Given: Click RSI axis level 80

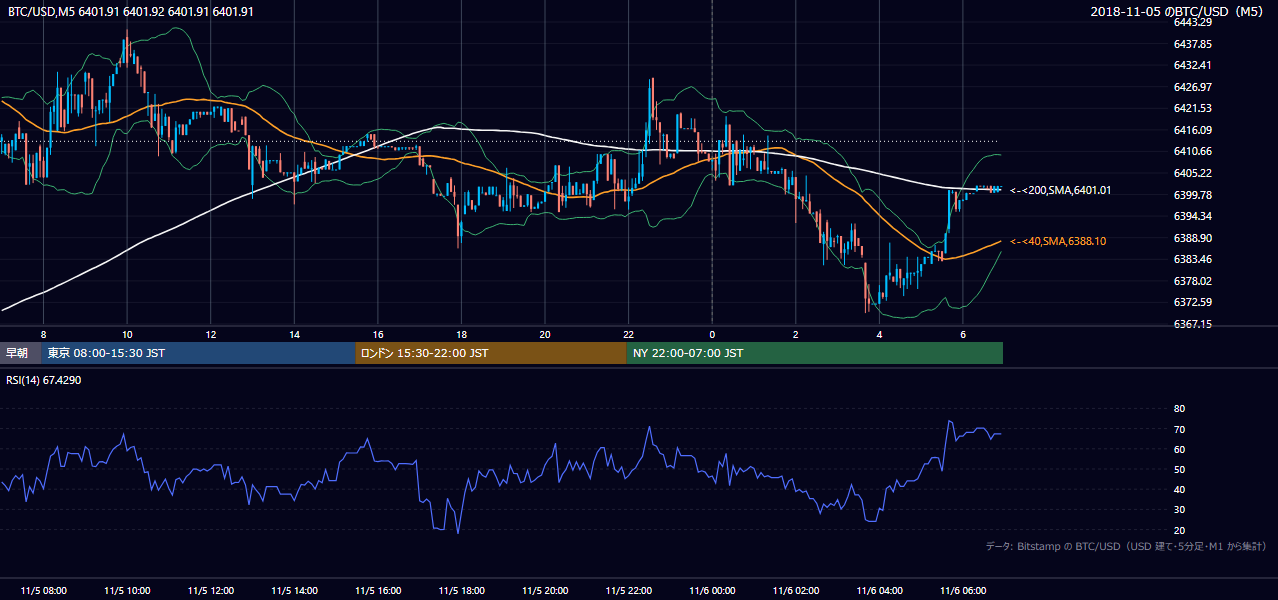Looking at the screenshot, I should (1179, 409).
